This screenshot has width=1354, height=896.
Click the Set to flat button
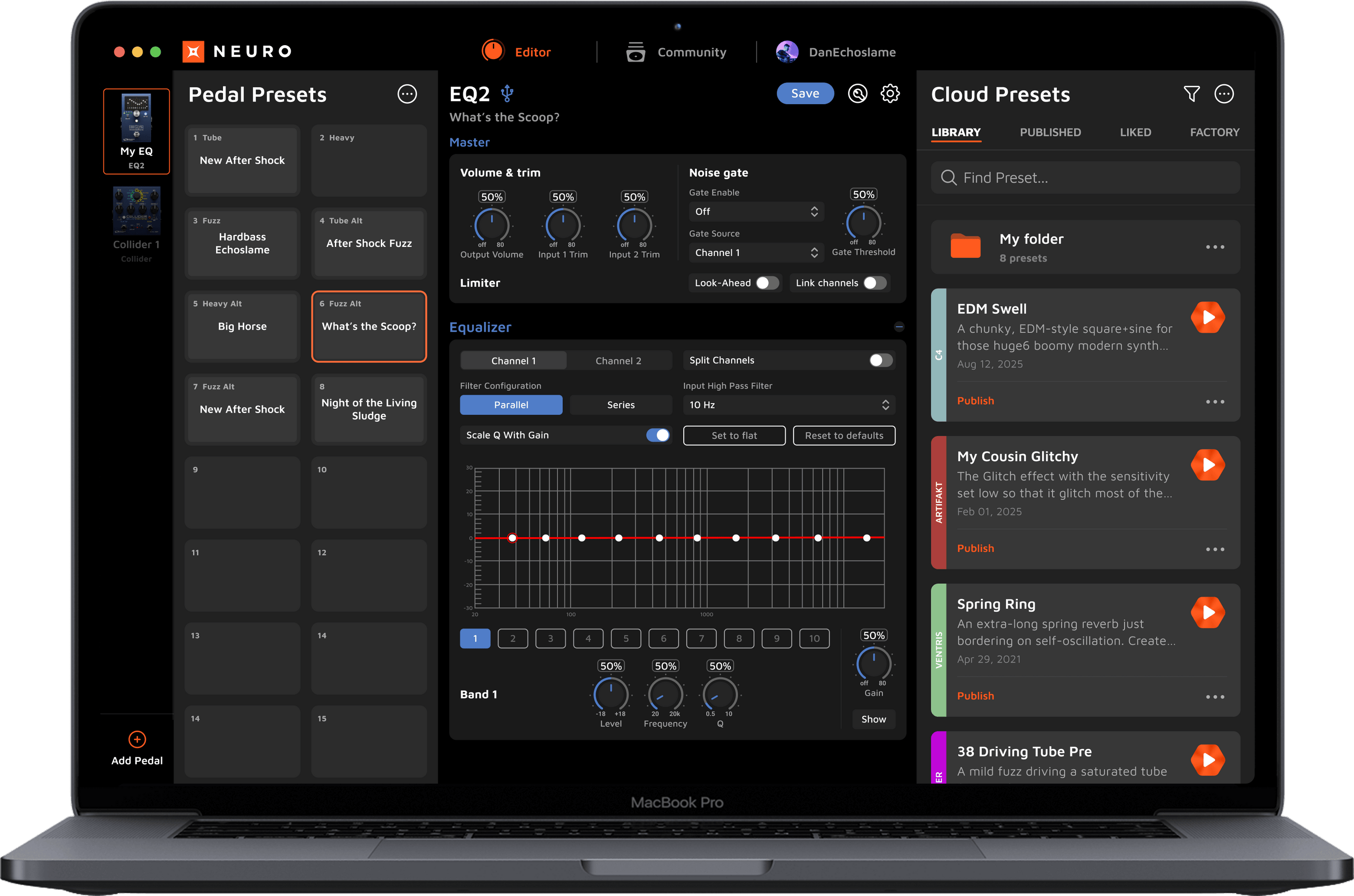tap(734, 435)
